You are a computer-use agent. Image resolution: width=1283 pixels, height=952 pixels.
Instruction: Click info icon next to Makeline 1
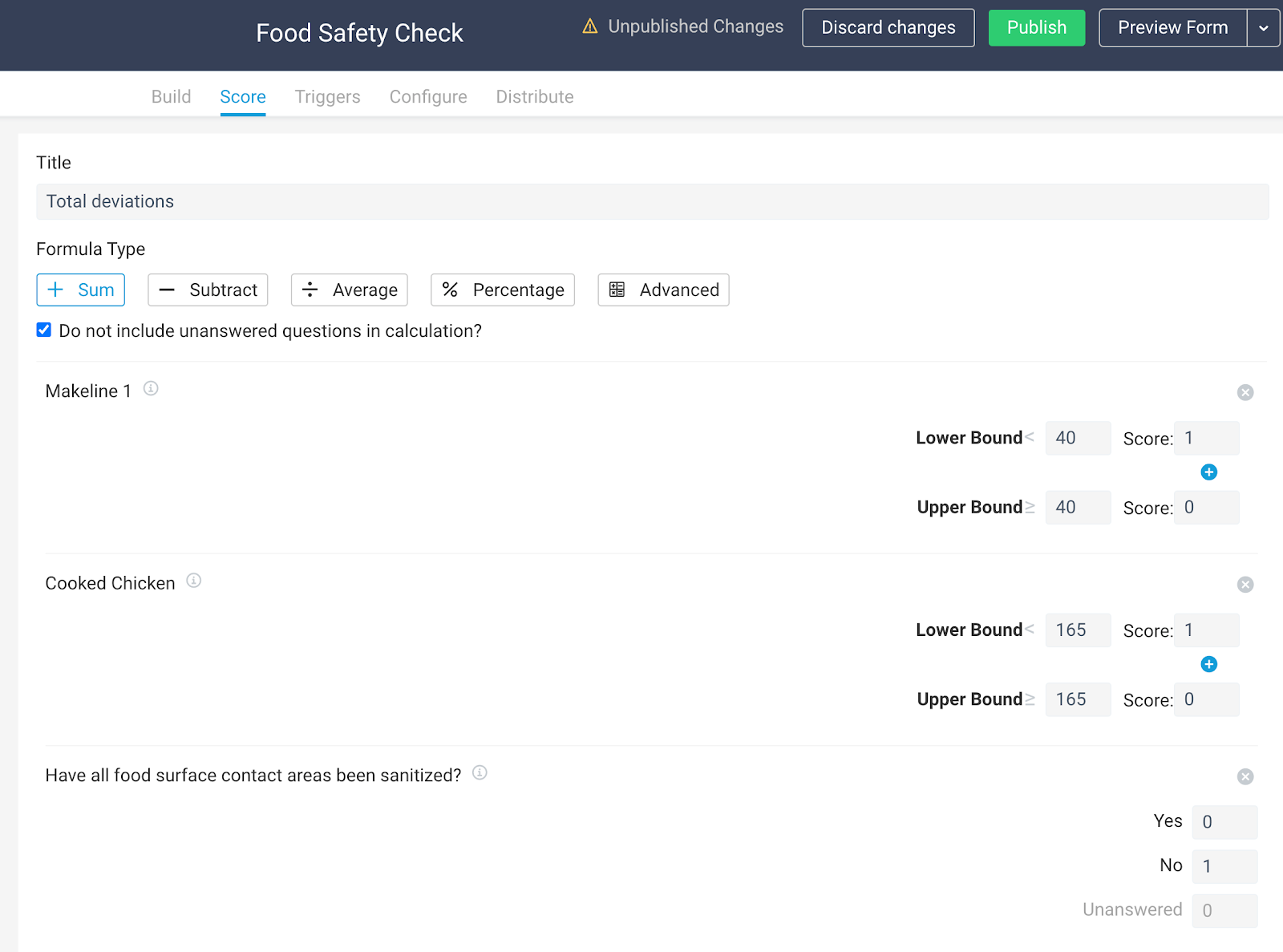pos(151,389)
